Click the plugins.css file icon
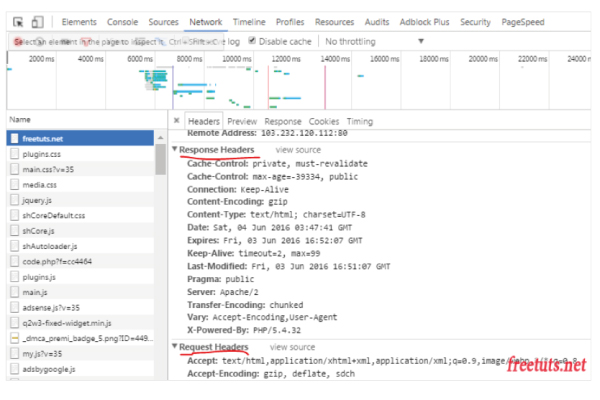 [x=14, y=155]
